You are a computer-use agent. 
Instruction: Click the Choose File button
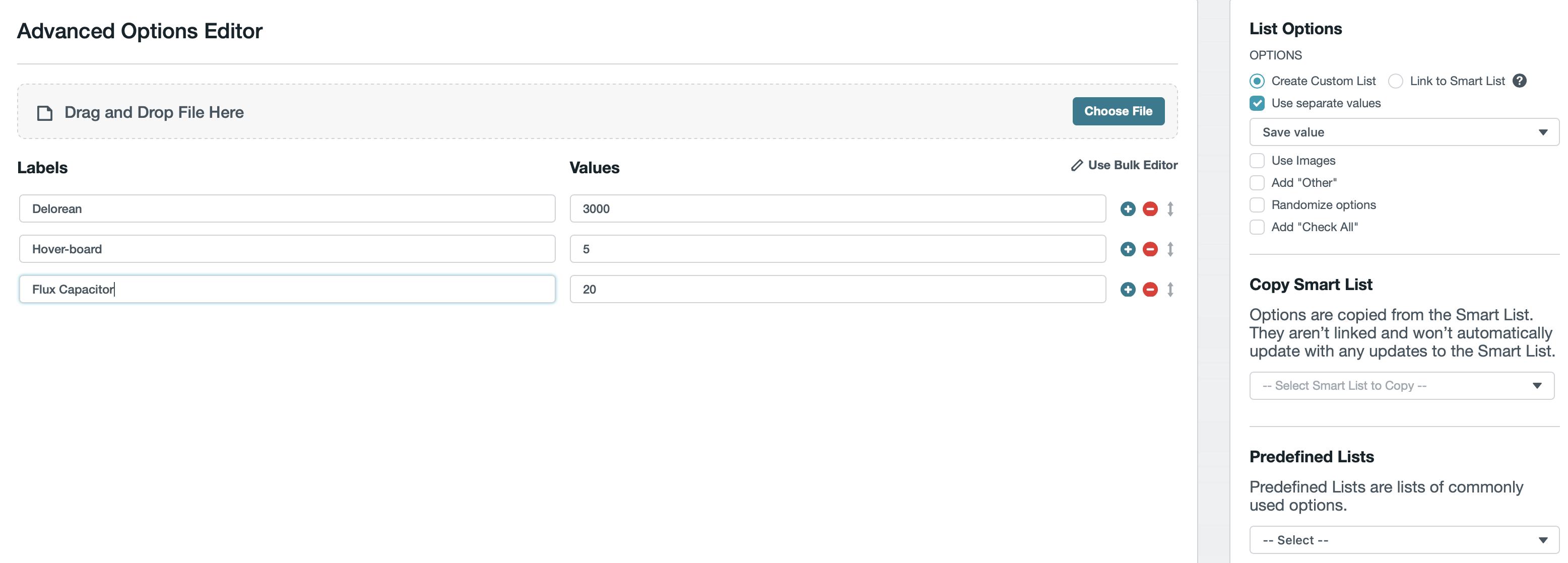[x=1118, y=111]
